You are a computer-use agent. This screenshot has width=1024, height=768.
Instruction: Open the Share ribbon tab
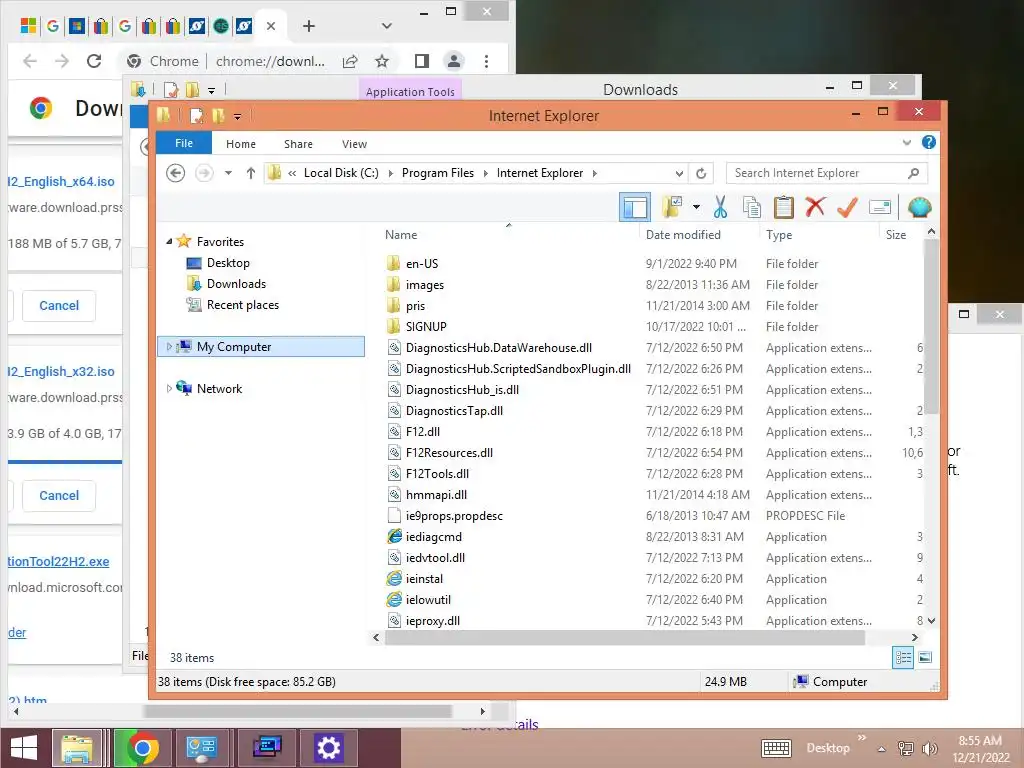[x=298, y=144]
